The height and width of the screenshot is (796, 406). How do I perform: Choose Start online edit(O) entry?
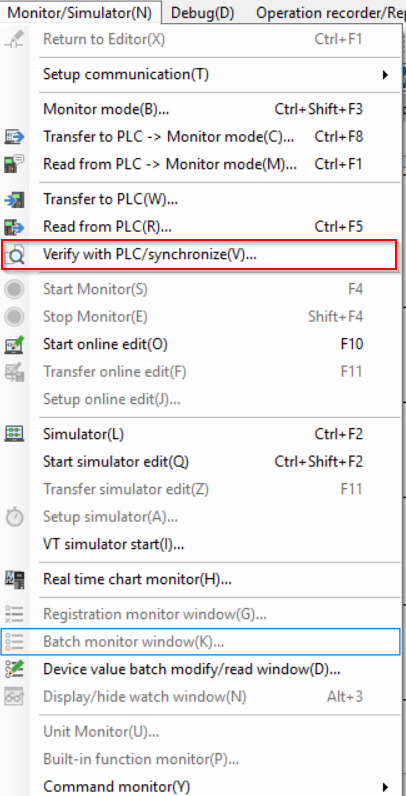[203, 345]
